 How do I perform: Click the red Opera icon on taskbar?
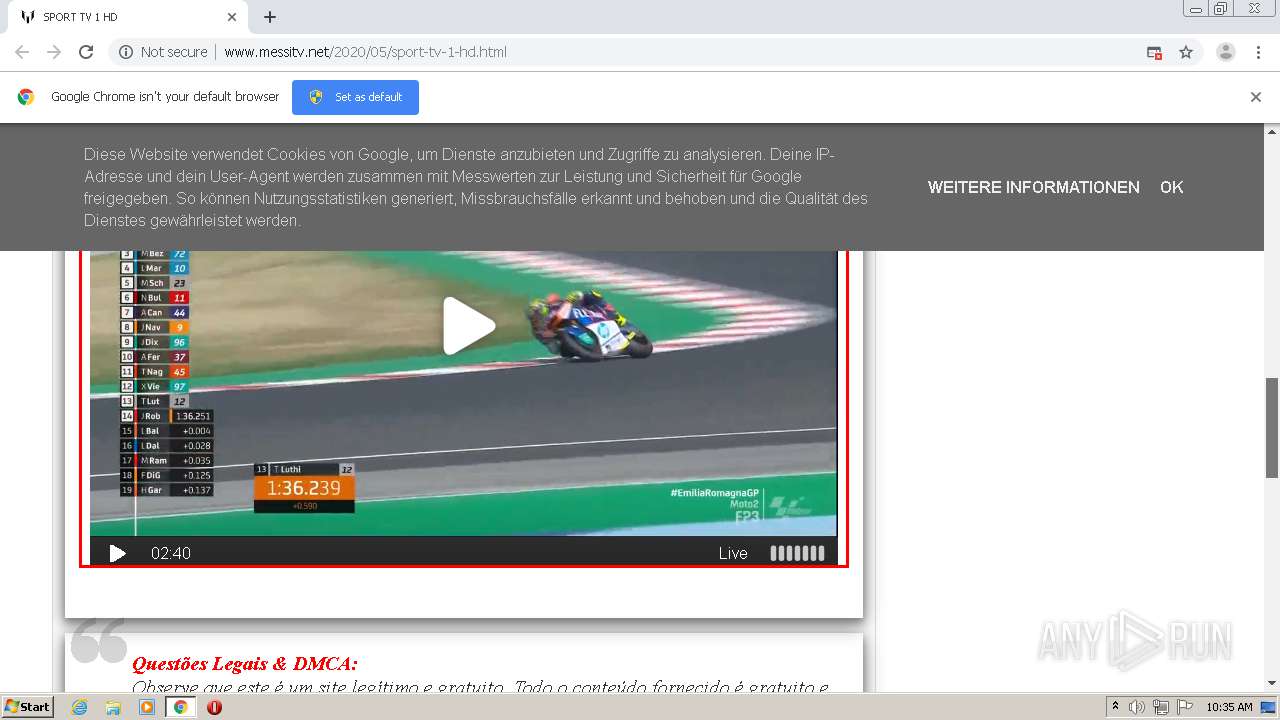pos(214,707)
